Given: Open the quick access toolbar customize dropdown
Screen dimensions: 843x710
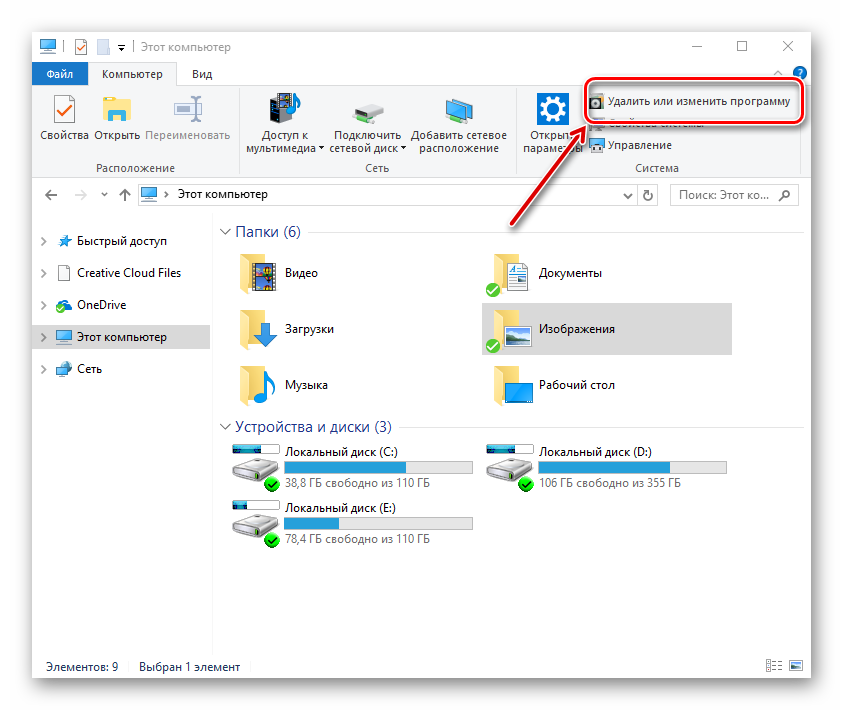Looking at the screenshot, I should (x=121, y=47).
